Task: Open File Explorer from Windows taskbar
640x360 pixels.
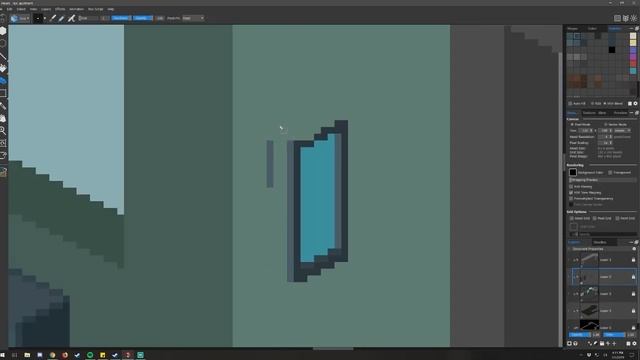Action: pos(27,355)
